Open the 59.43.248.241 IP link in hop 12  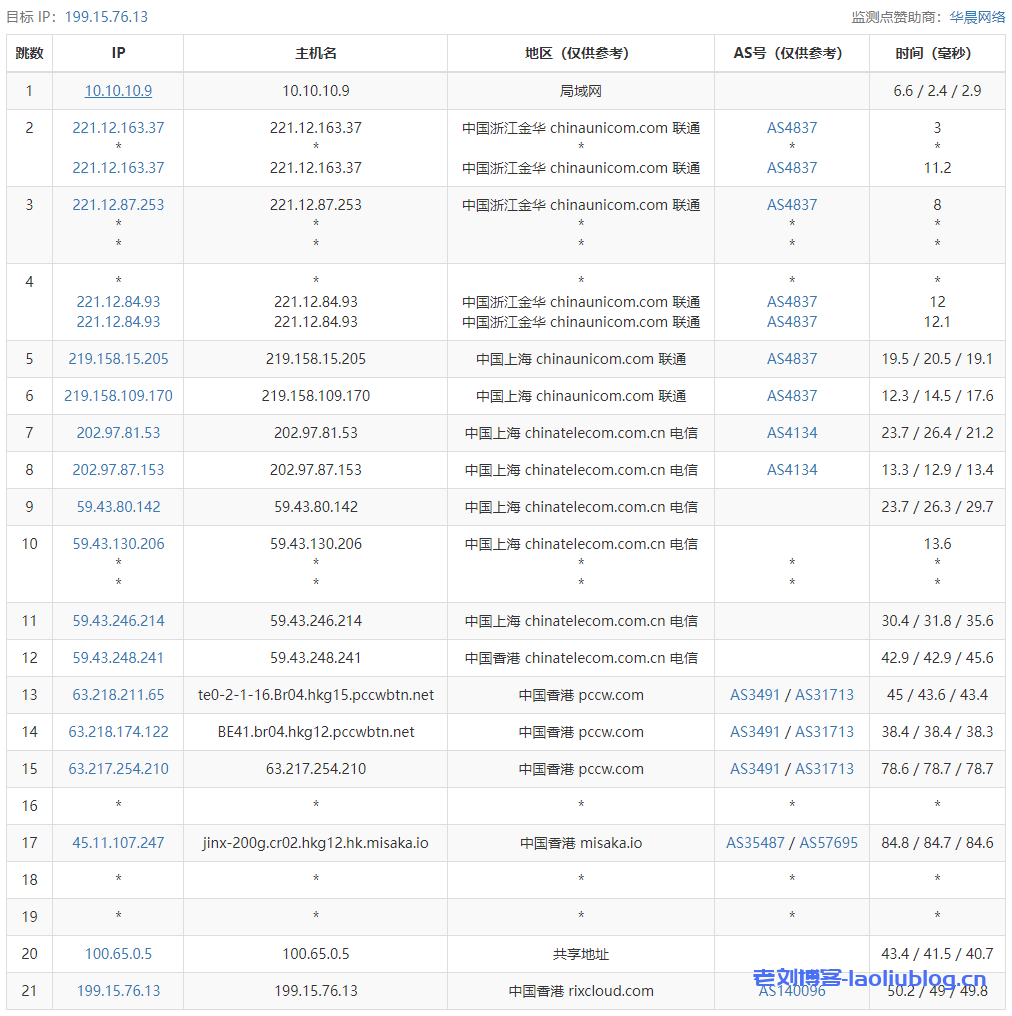tap(118, 658)
